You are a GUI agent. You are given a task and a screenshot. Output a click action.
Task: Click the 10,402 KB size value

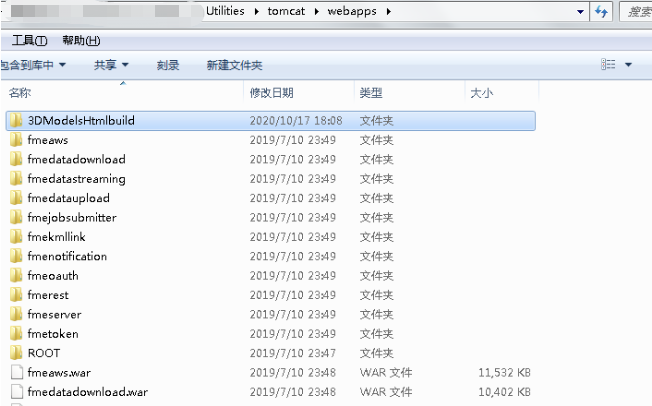pyautogui.click(x=504, y=391)
